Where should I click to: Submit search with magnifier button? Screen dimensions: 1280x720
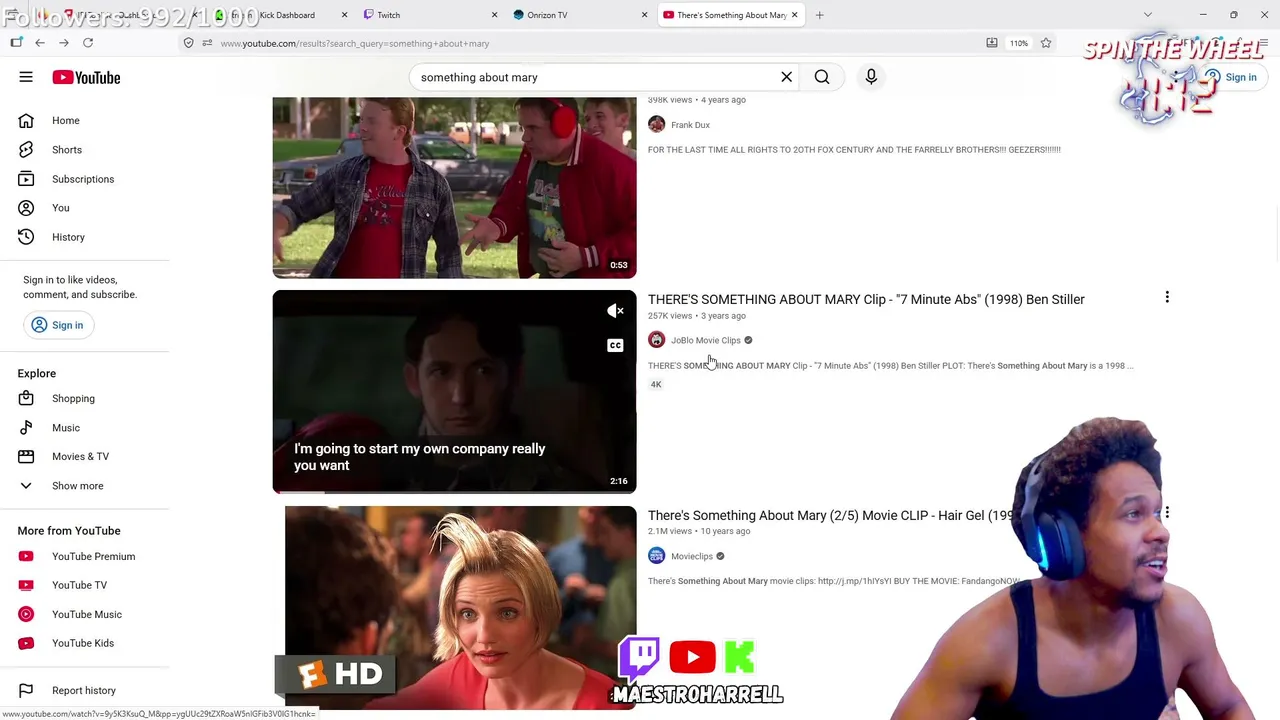pyautogui.click(x=822, y=77)
